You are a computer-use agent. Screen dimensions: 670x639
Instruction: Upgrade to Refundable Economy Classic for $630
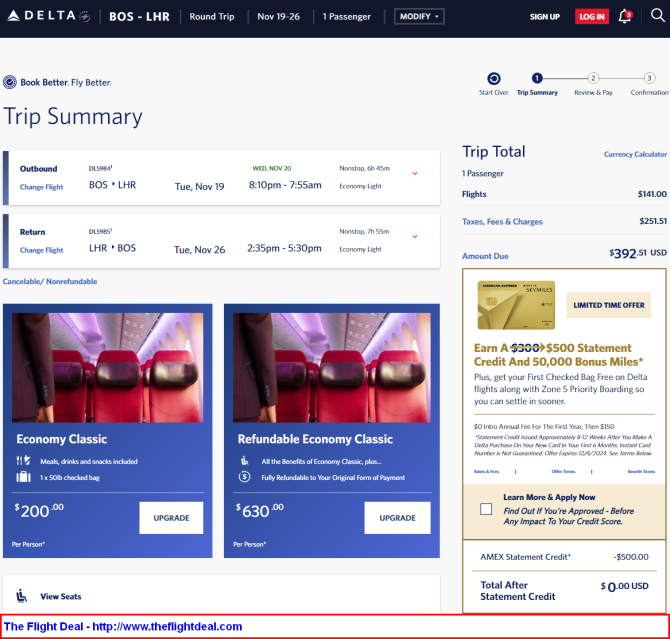point(397,518)
